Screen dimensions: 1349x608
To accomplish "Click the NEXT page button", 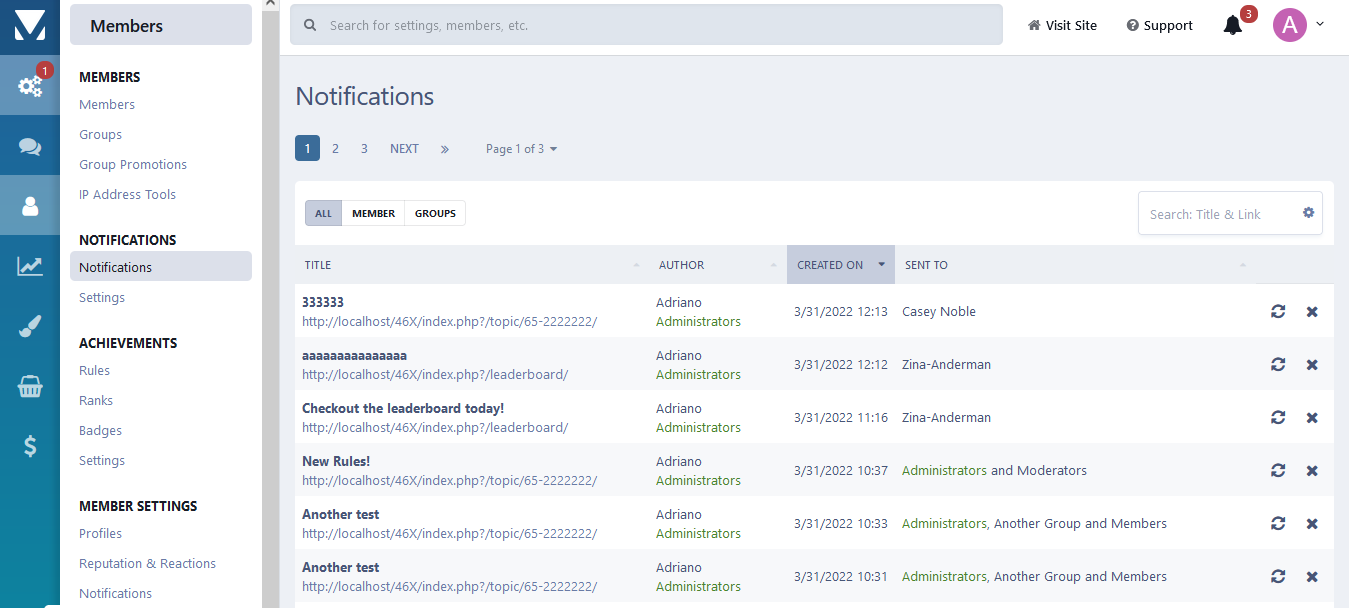I will pyautogui.click(x=404, y=149).
